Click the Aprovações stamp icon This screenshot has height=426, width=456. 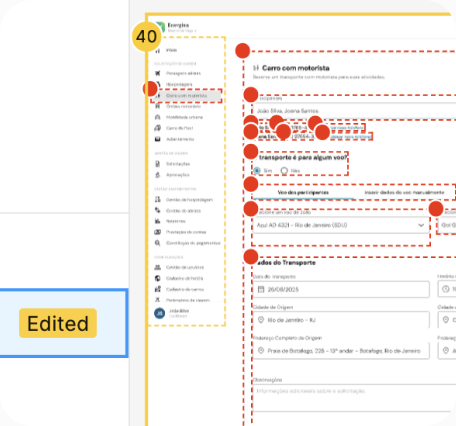click(158, 175)
